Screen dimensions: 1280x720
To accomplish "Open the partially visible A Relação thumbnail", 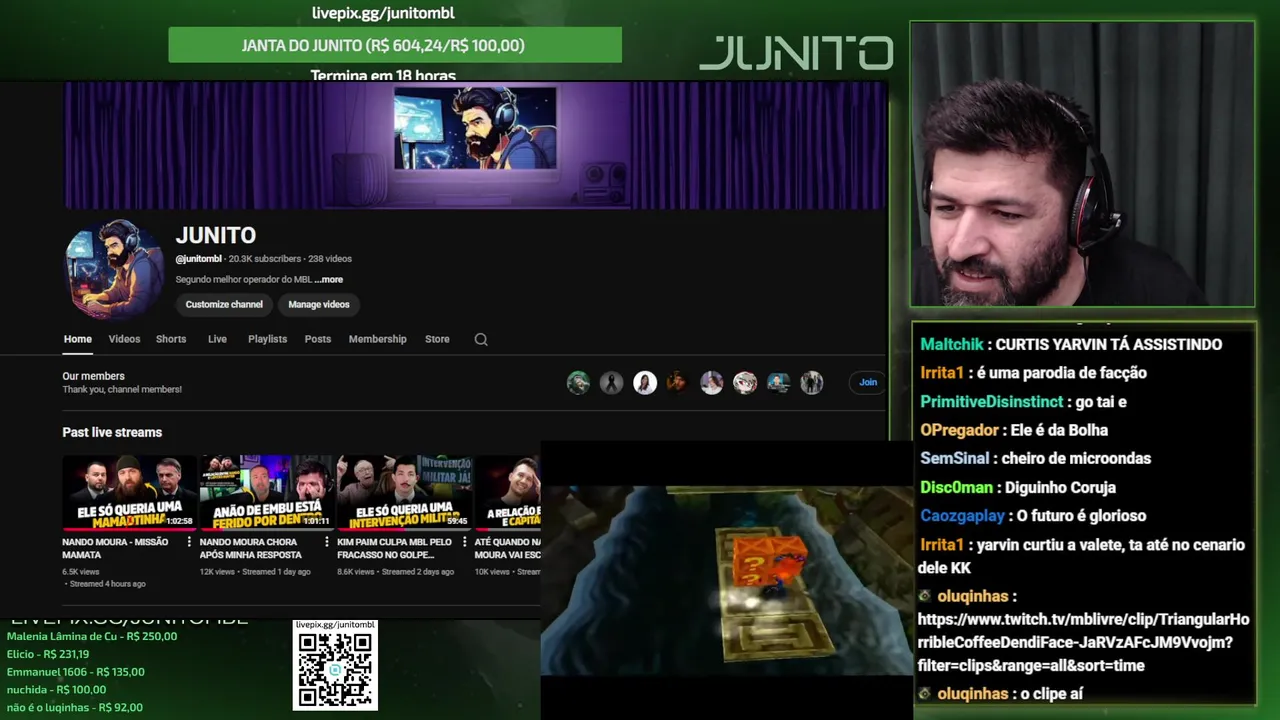I will (507, 492).
